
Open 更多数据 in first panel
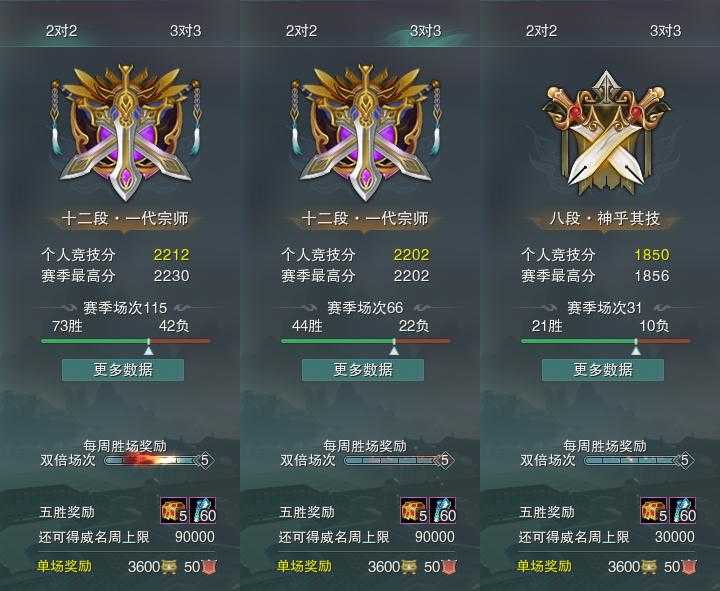pyautogui.click(x=123, y=370)
